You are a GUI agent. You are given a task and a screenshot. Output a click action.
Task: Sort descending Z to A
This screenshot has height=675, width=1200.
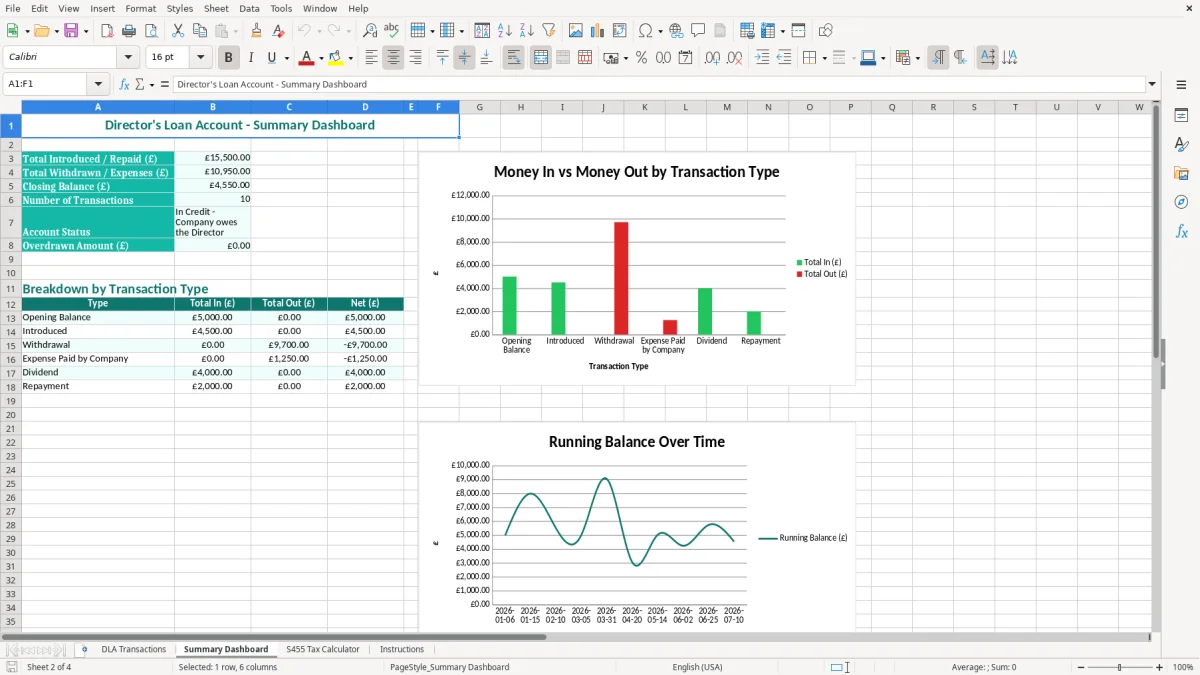coord(527,31)
